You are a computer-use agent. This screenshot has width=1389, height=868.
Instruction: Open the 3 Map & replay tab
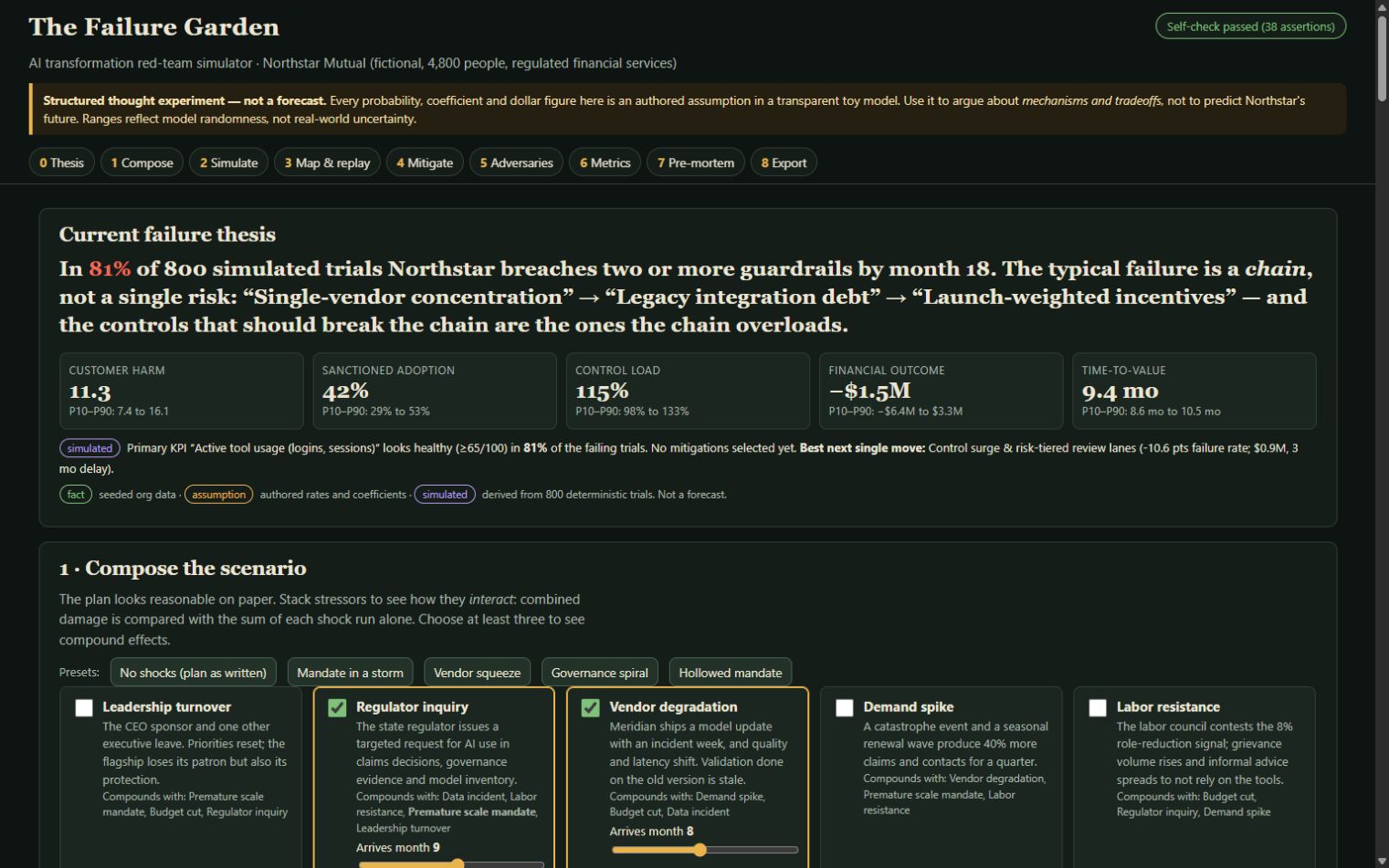pyautogui.click(x=327, y=162)
